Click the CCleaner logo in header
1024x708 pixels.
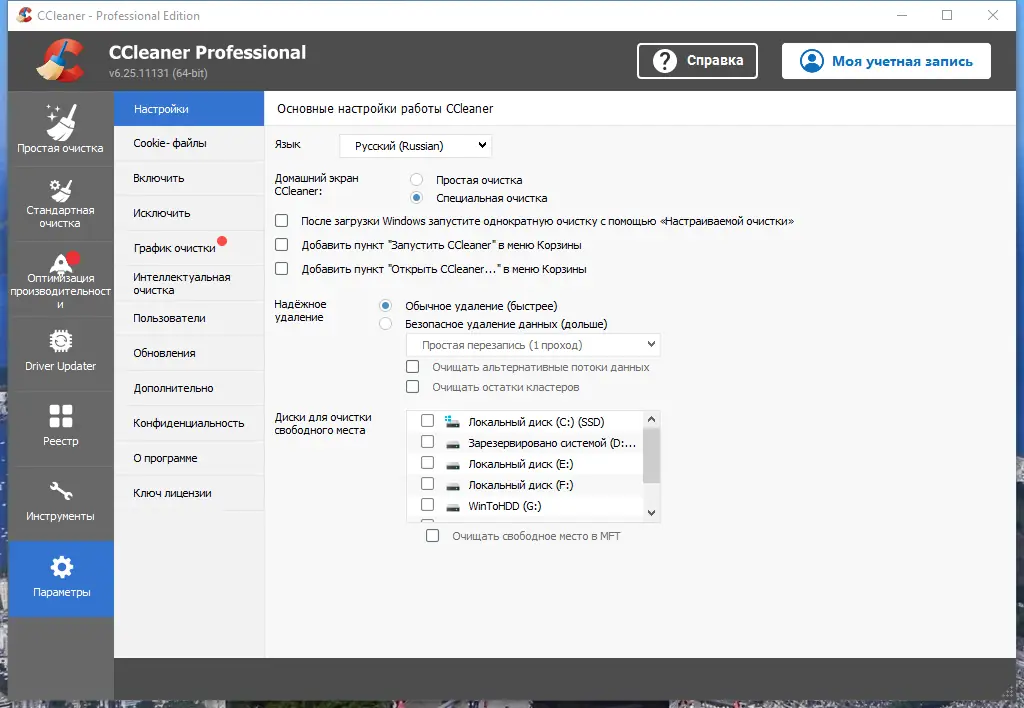(61, 61)
